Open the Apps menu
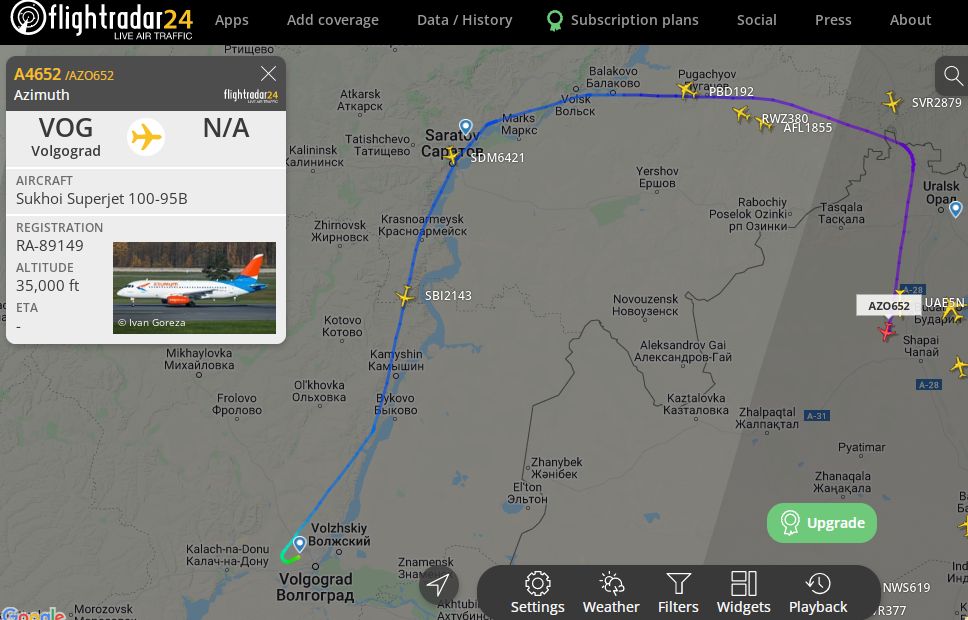The width and height of the screenshot is (968, 620). tap(232, 20)
